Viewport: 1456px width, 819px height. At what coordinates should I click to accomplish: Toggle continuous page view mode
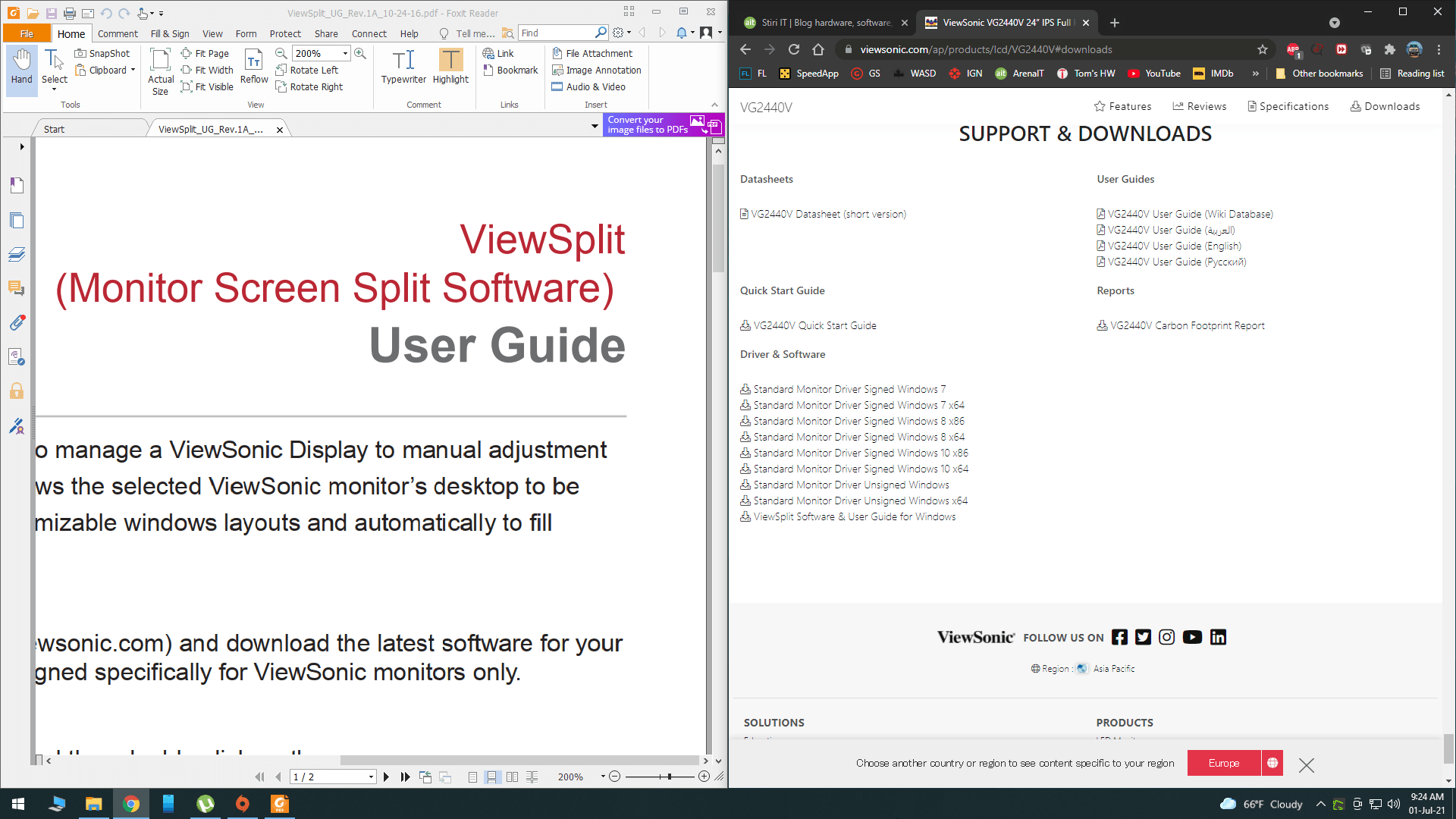[492, 777]
